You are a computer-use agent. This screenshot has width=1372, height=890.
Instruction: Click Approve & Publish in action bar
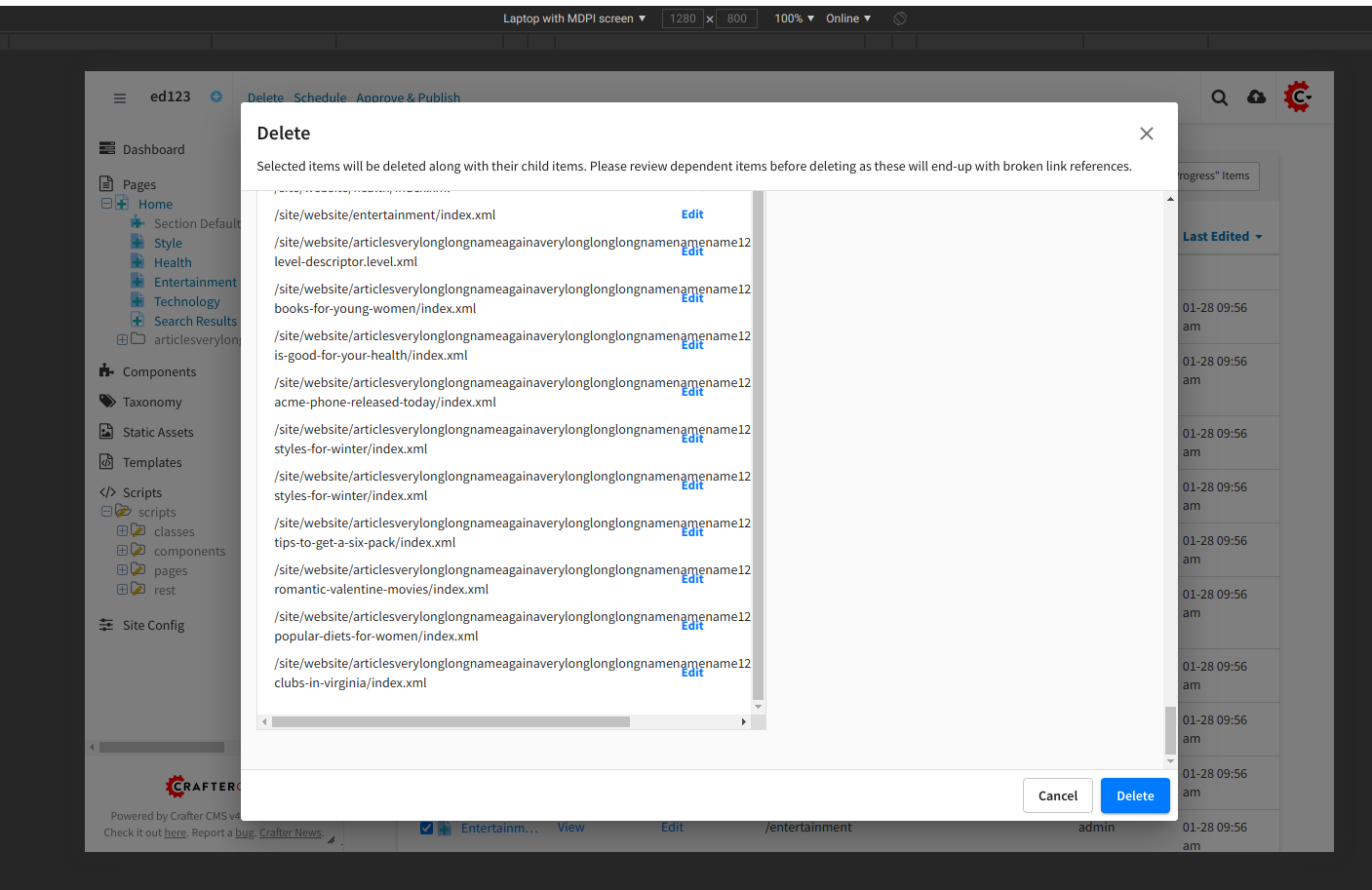click(x=408, y=97)
